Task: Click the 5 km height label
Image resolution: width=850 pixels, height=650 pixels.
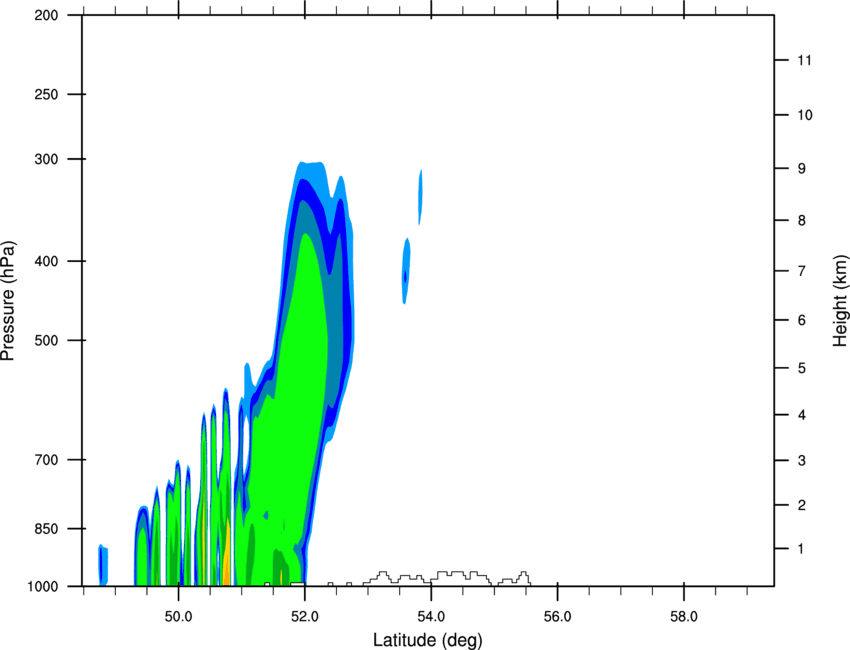Action: pyautogui.click(x=802, y=369)
